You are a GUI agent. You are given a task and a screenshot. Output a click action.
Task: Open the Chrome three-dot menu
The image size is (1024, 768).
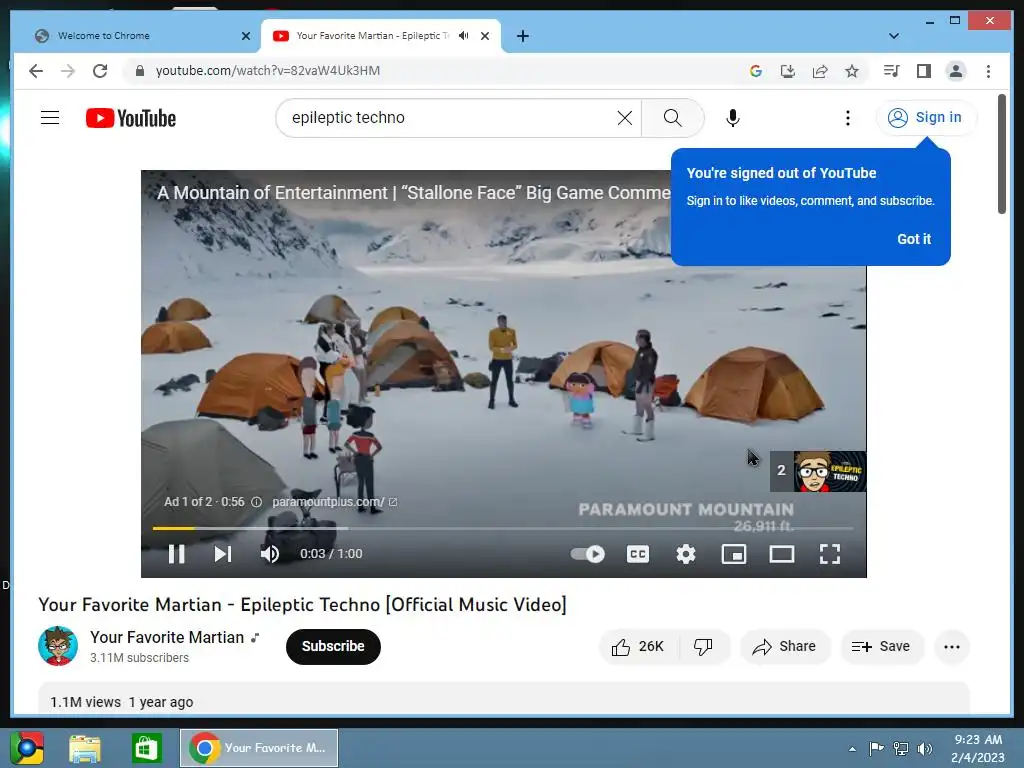pyautogui.click(x=988, y=71)
